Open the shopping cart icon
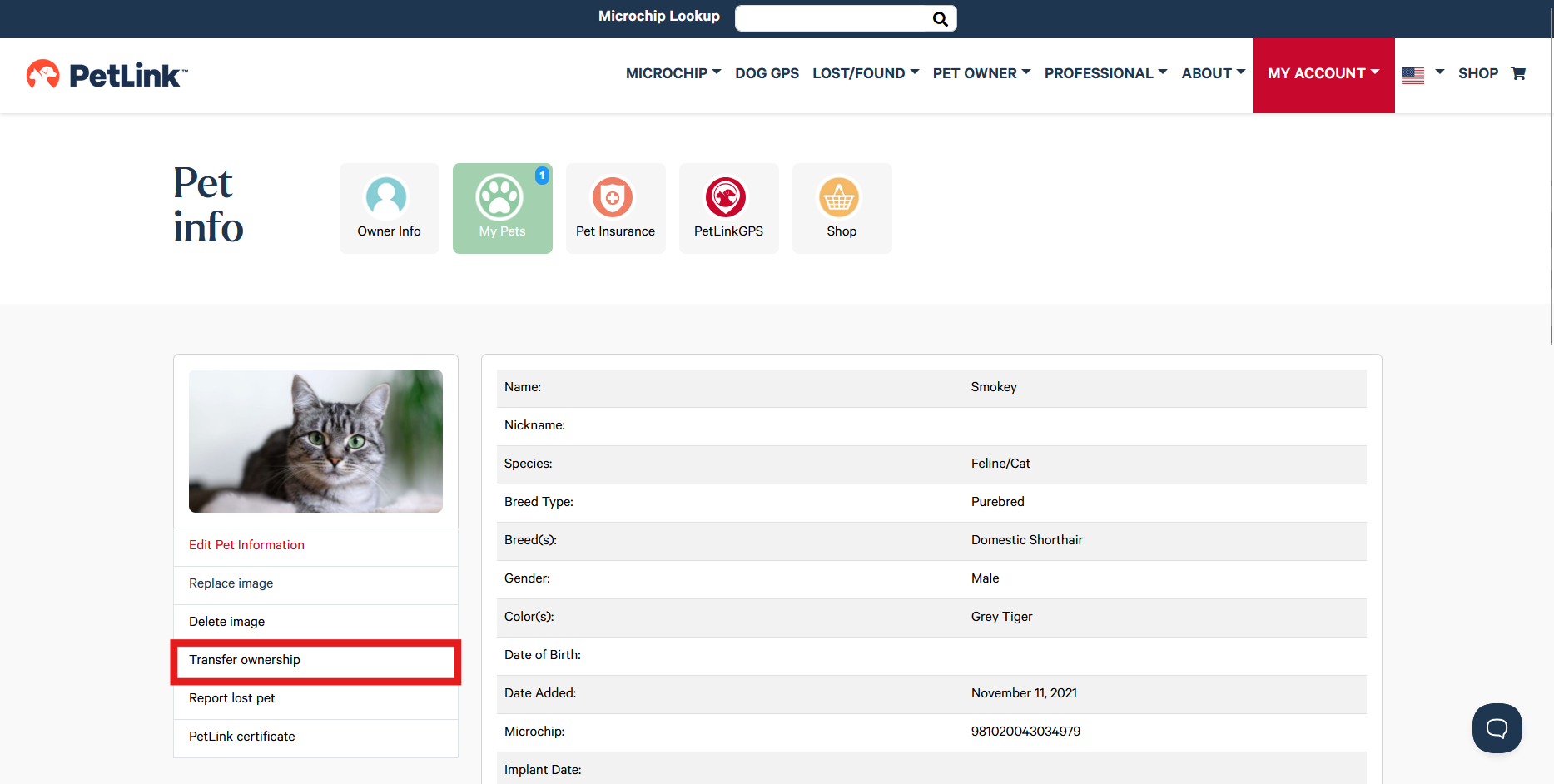The image size is (1554, 784). pos(1518,73)
